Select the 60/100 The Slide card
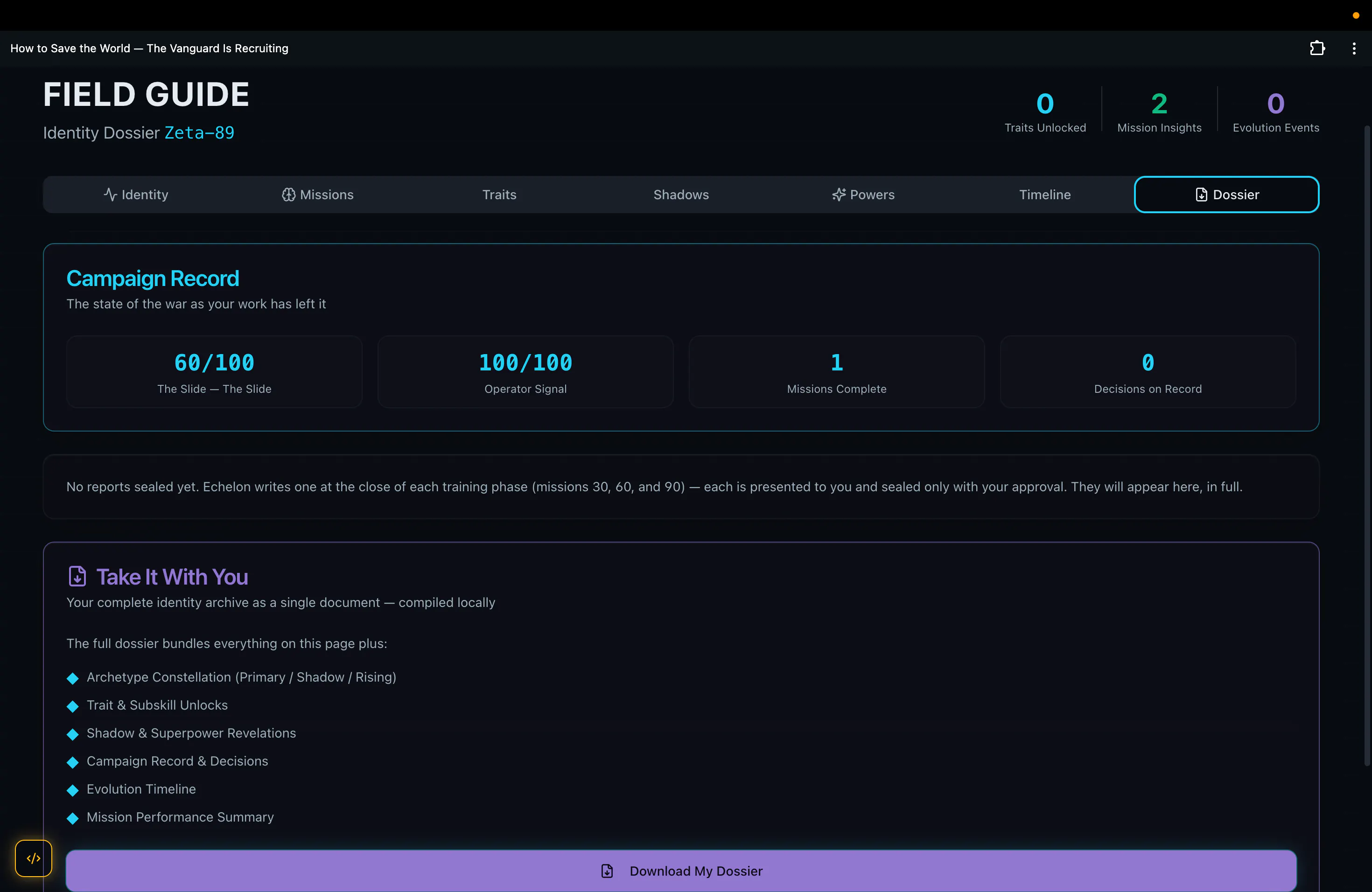The height and width of the screenshot is (892, 1372). point(215,372)
